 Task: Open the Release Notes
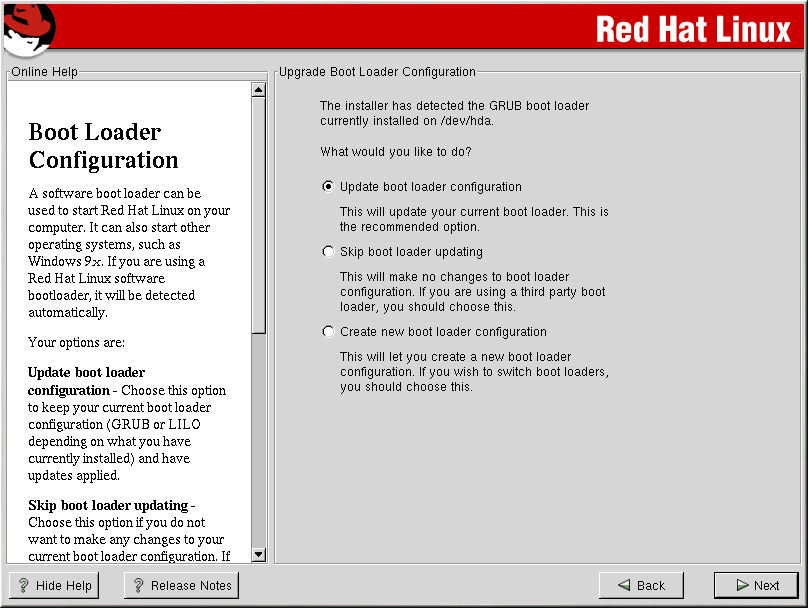[x=181, y=586]
